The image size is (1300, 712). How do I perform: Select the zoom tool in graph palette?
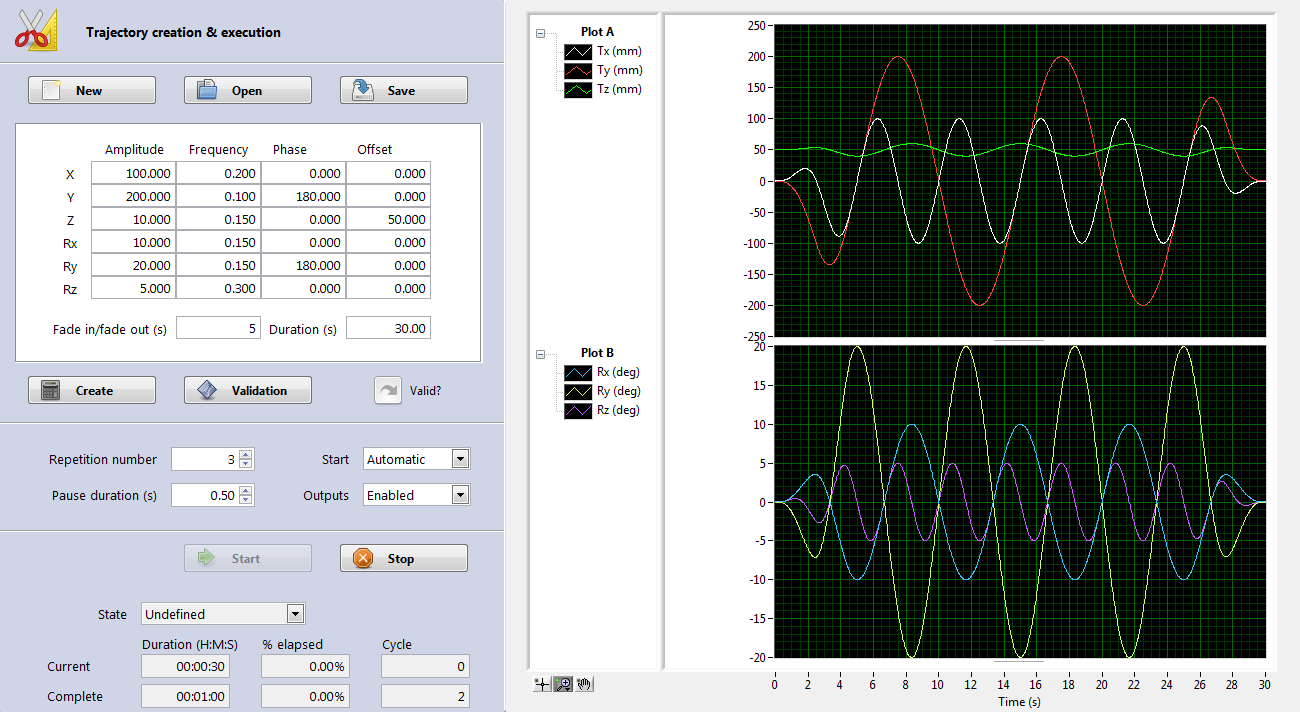click(x=563, y=684)
